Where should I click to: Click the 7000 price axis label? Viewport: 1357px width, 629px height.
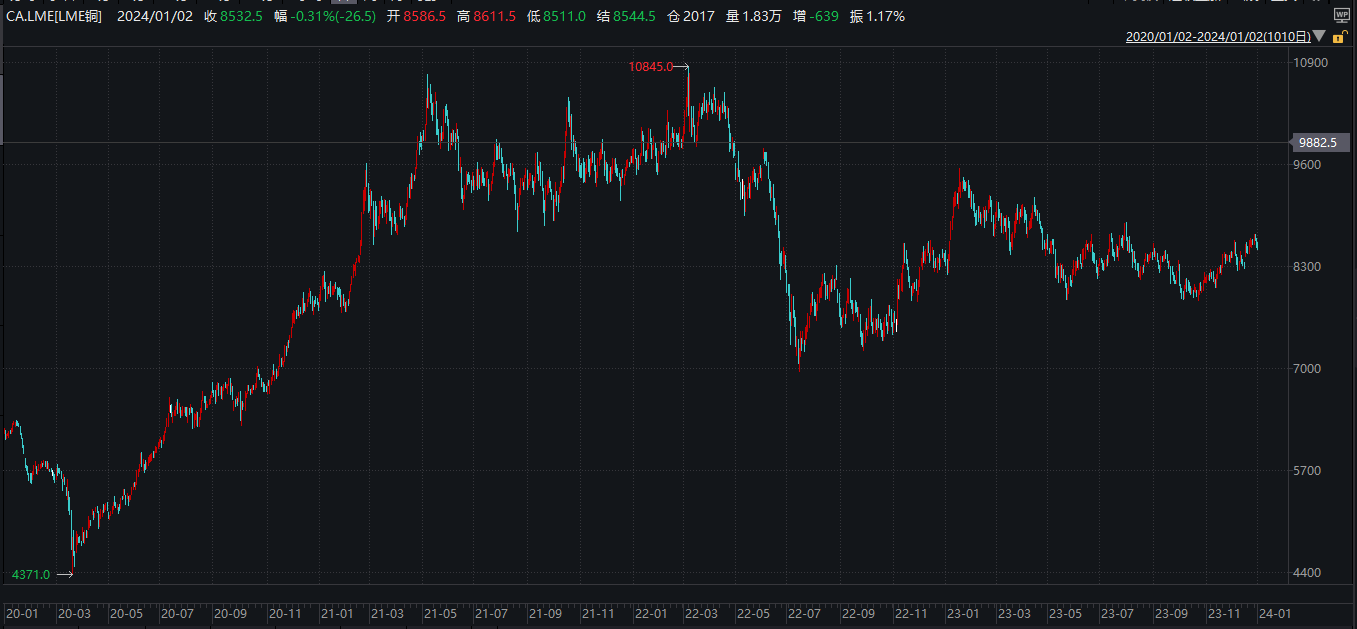[x=1308, y=369]
